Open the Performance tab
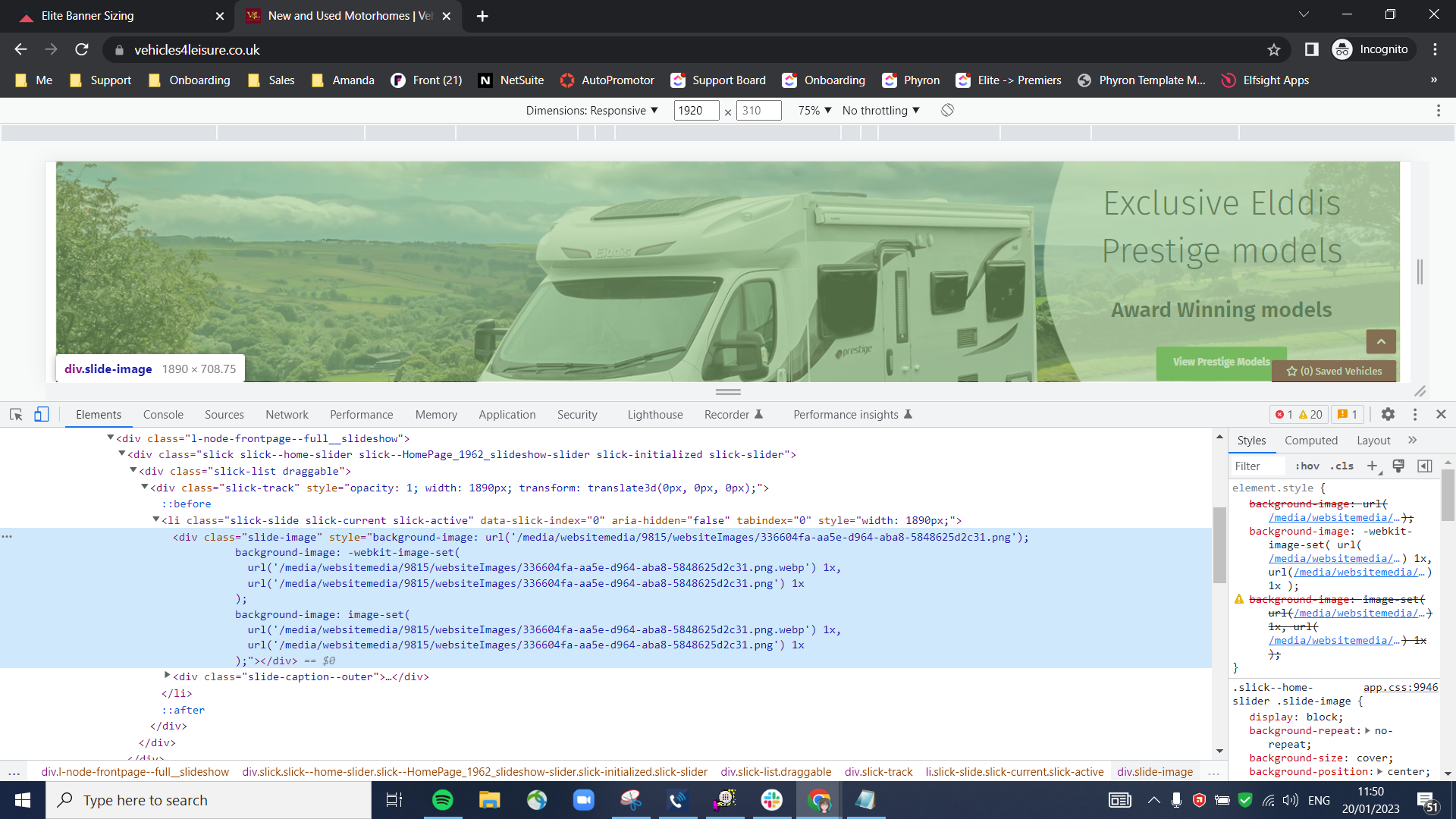This screenshot has height=819, width=1456. point(361,415)
